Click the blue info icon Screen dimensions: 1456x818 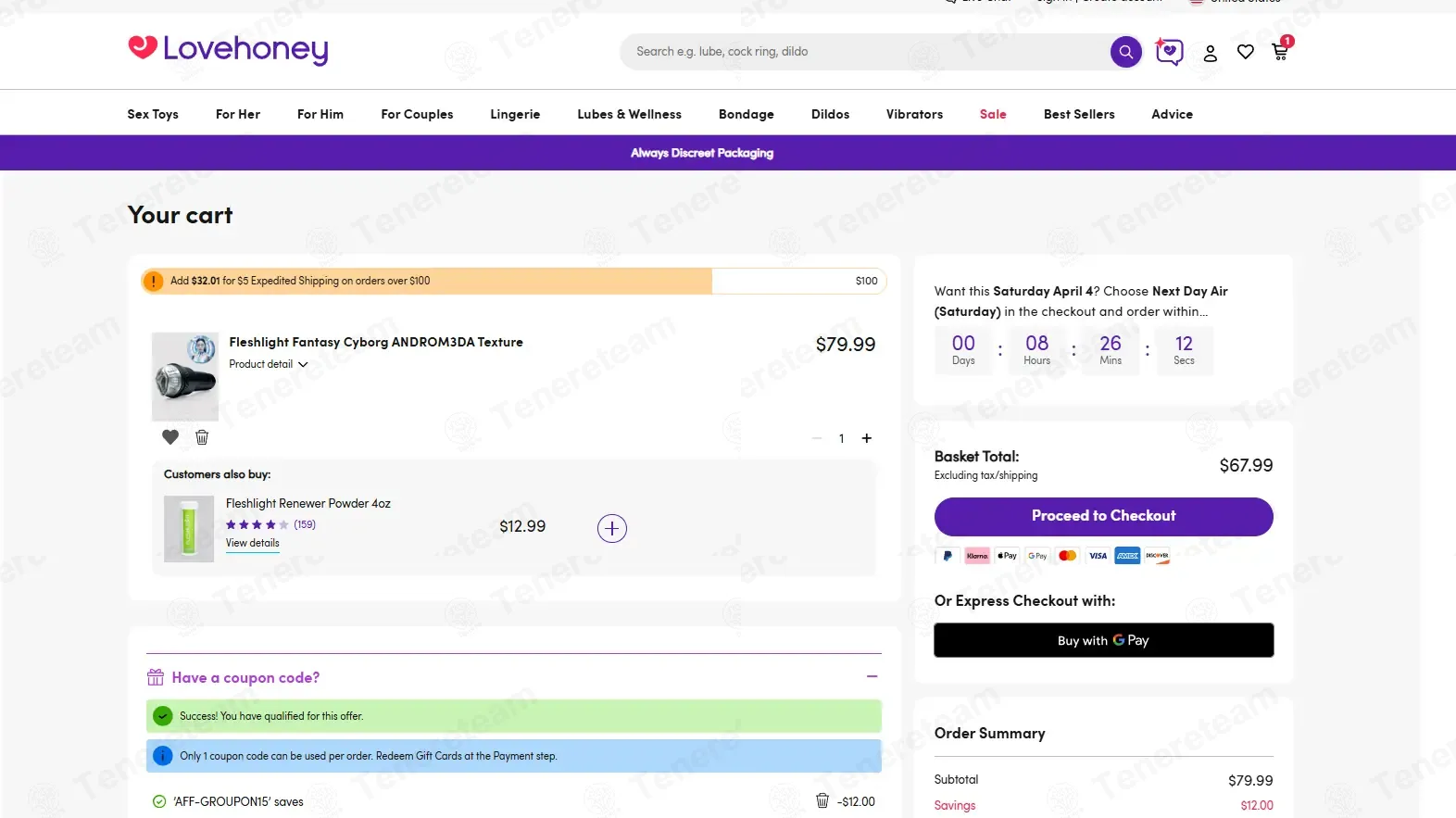[163, 756]
